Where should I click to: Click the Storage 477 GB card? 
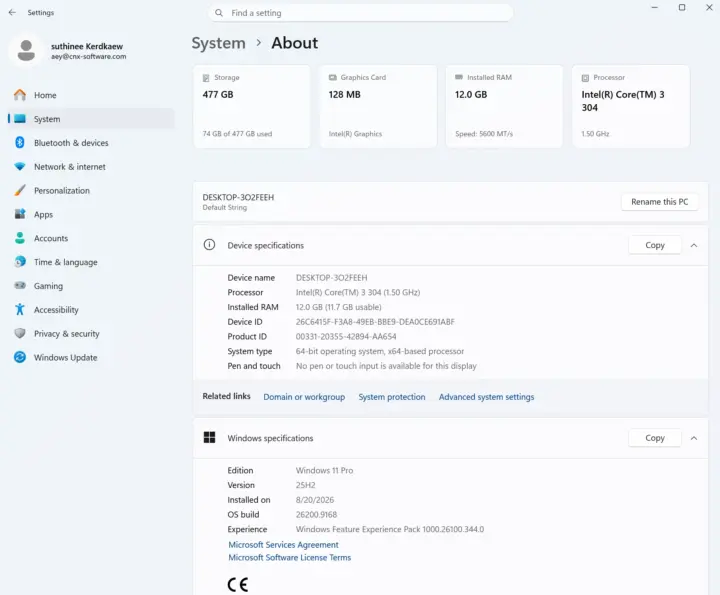pyautogui.click(x=252, y=107)
